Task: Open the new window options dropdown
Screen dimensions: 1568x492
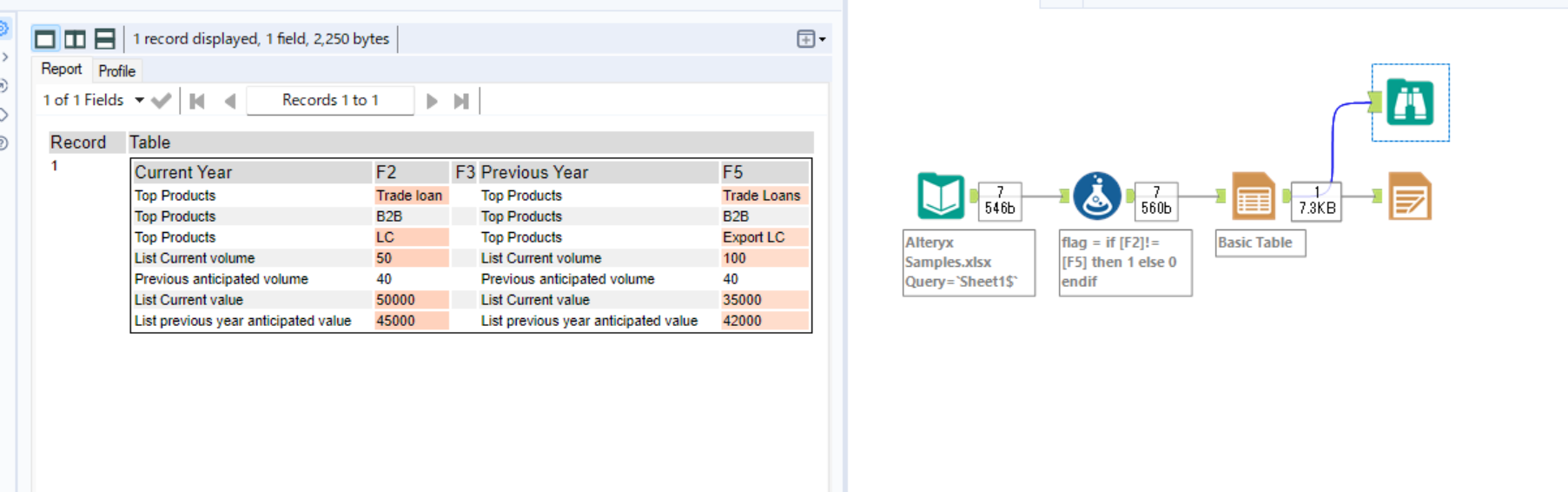Action: pyautogui.click(x=811, y=39)
